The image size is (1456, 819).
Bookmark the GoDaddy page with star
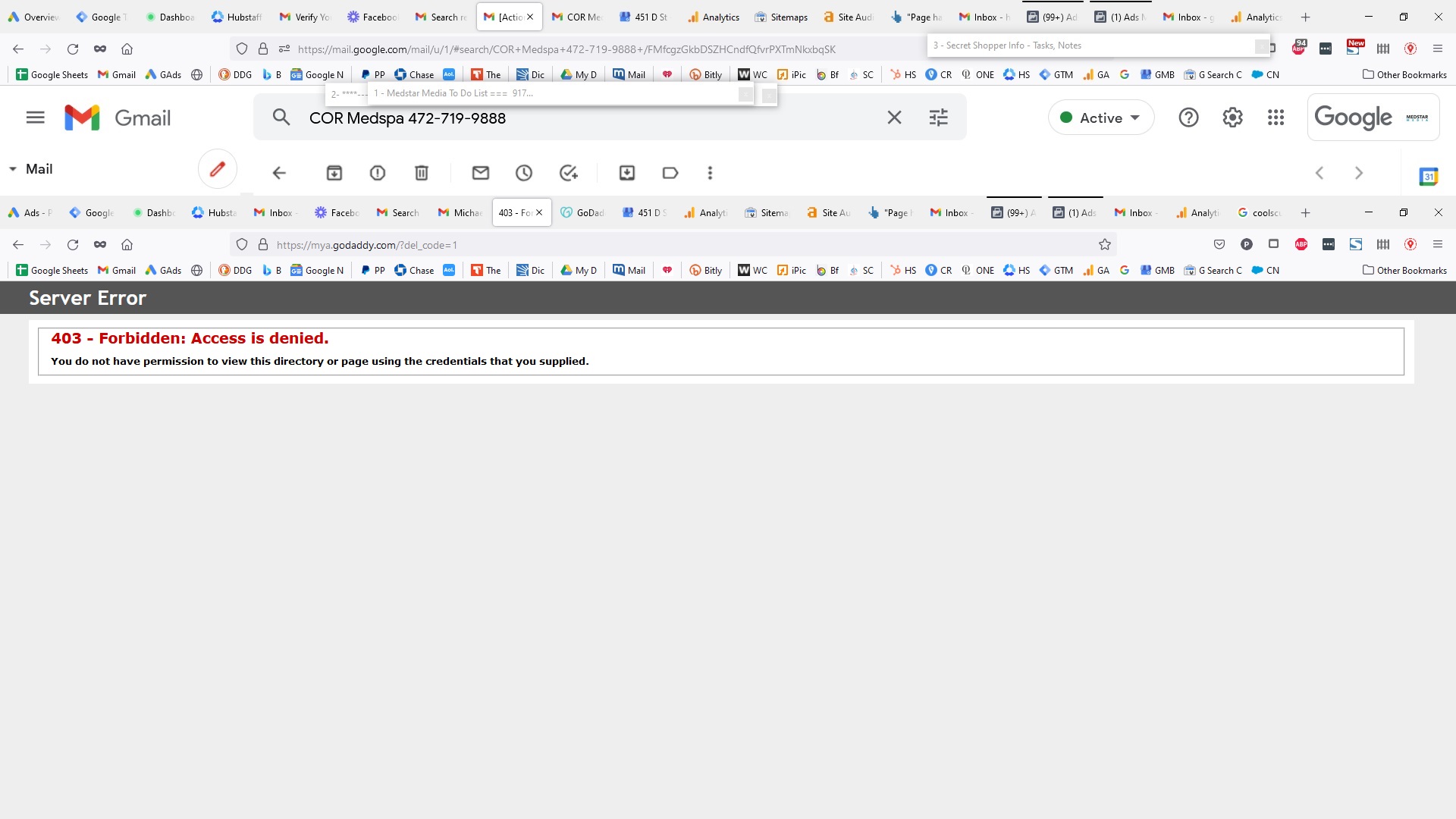tap(1105, 244)
